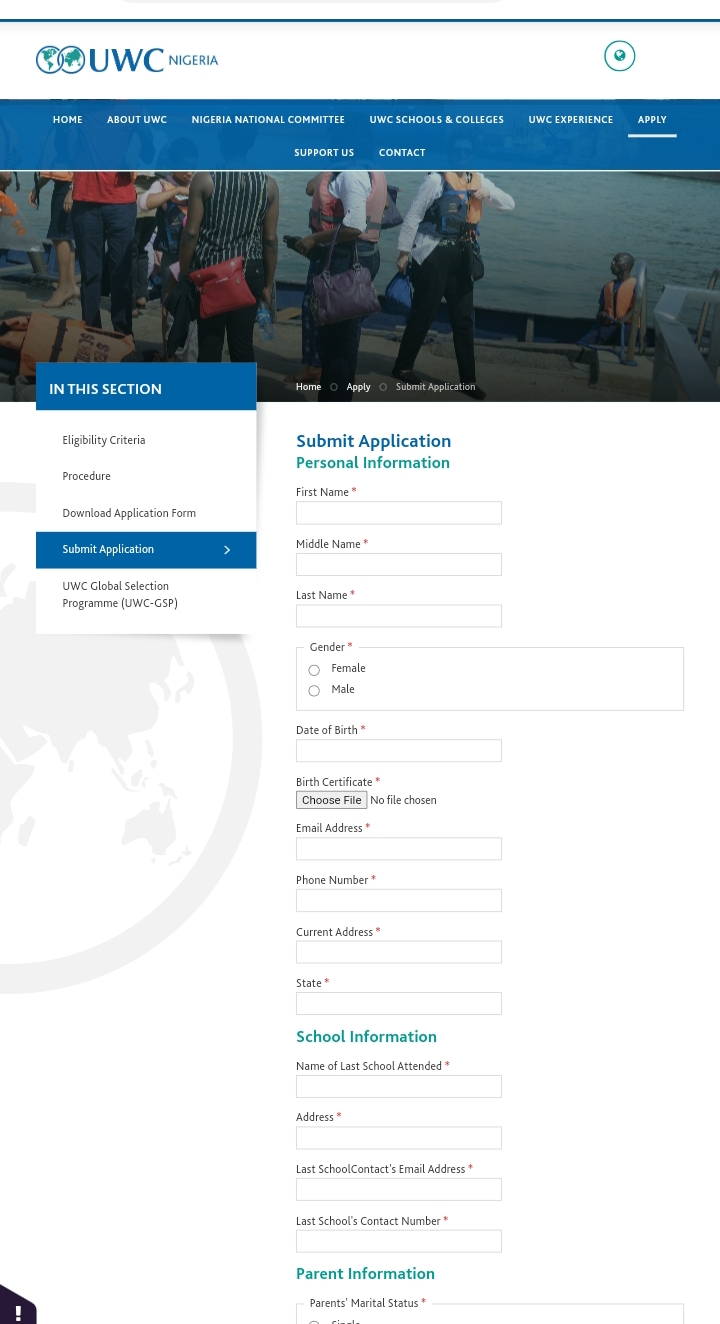The image size is (720, 1324).
Task: Focus Name of Last School Attended field
Action: [x=399, y=1087]
